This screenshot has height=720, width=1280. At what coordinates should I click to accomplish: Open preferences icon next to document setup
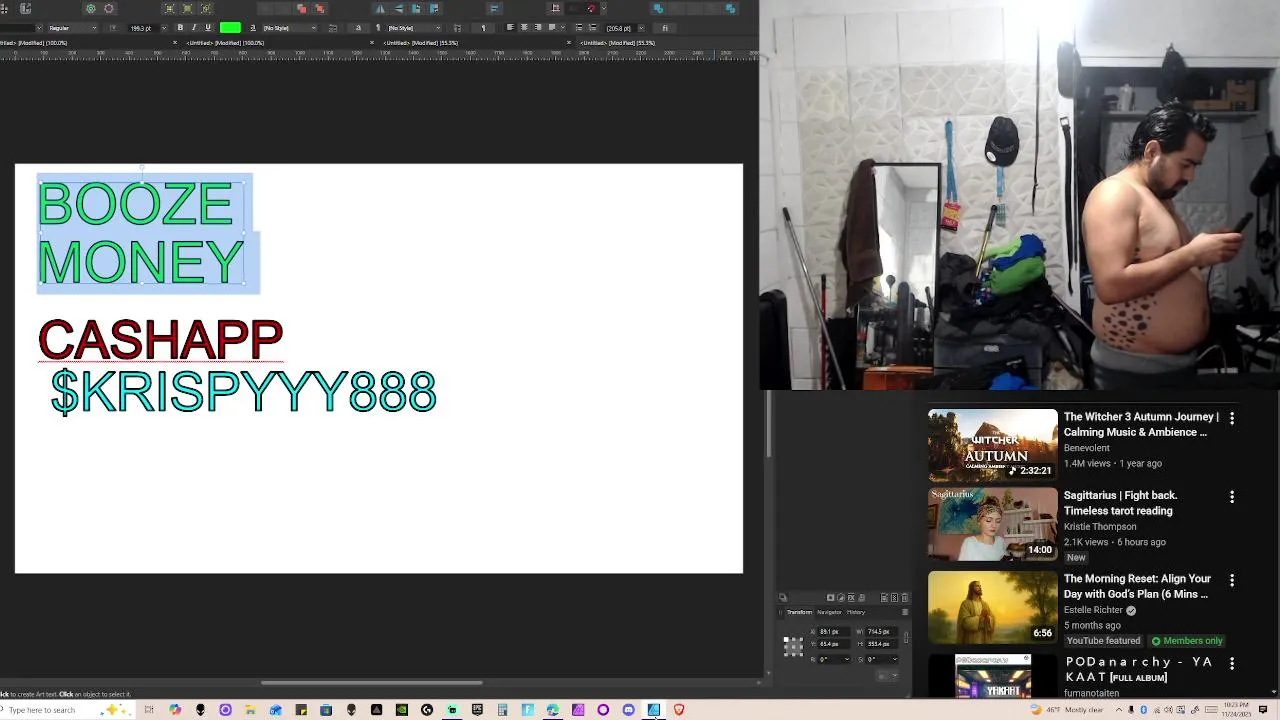point(109,8)
